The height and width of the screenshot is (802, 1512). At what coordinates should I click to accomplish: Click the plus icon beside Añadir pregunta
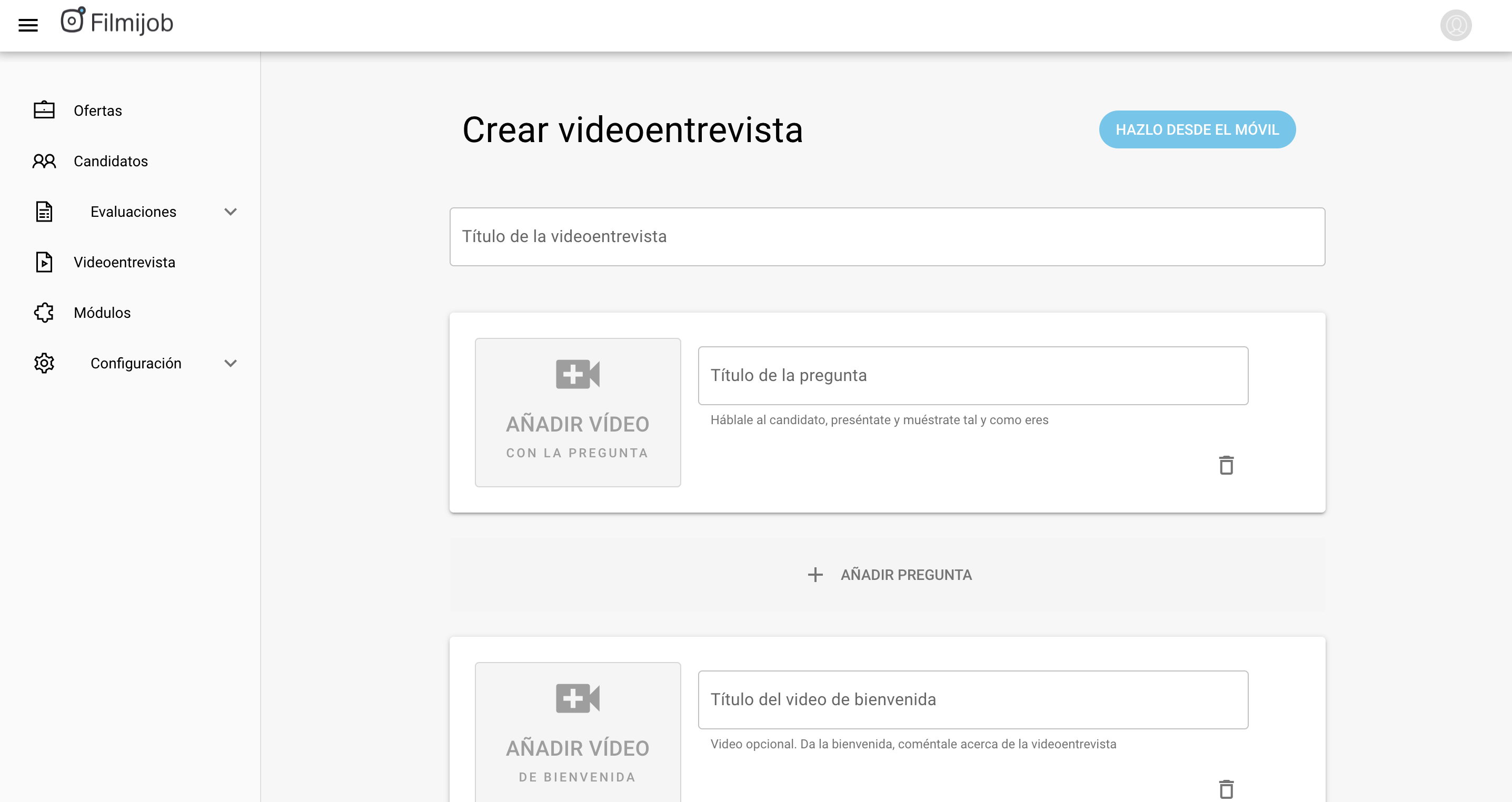coord(815,574)
